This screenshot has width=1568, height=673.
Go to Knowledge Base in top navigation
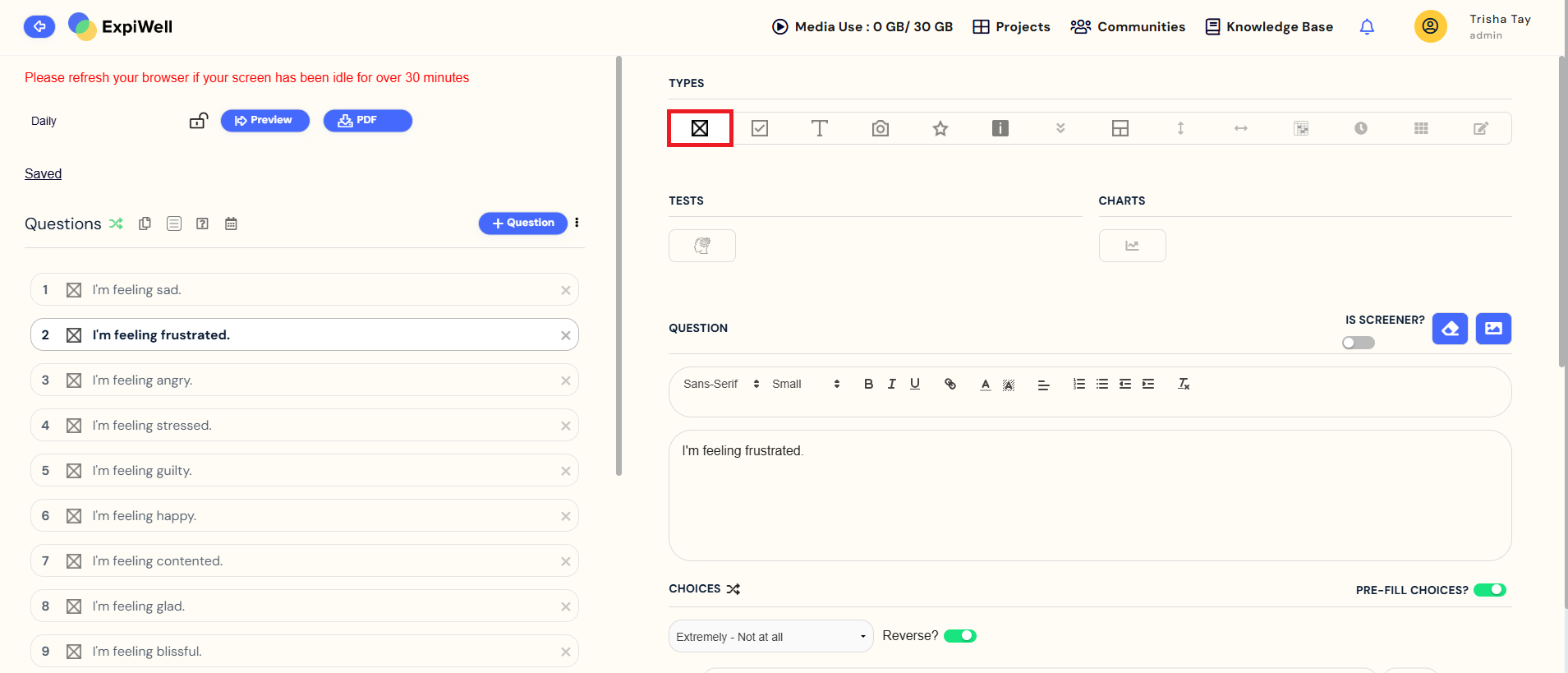click(x=1269, y=27)
